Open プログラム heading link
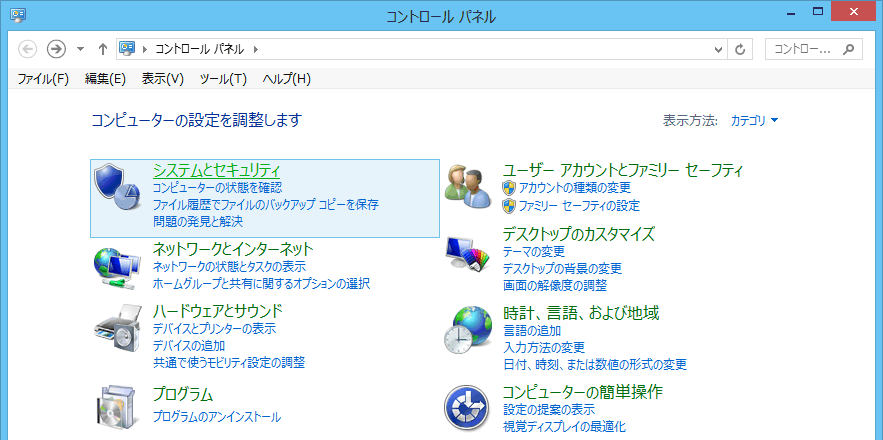883x440 pixels. click(183, 394)
